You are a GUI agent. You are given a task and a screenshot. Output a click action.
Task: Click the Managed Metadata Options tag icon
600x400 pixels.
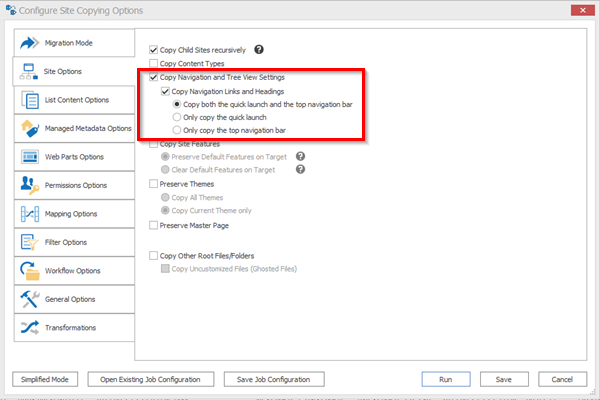pos(28,128)
